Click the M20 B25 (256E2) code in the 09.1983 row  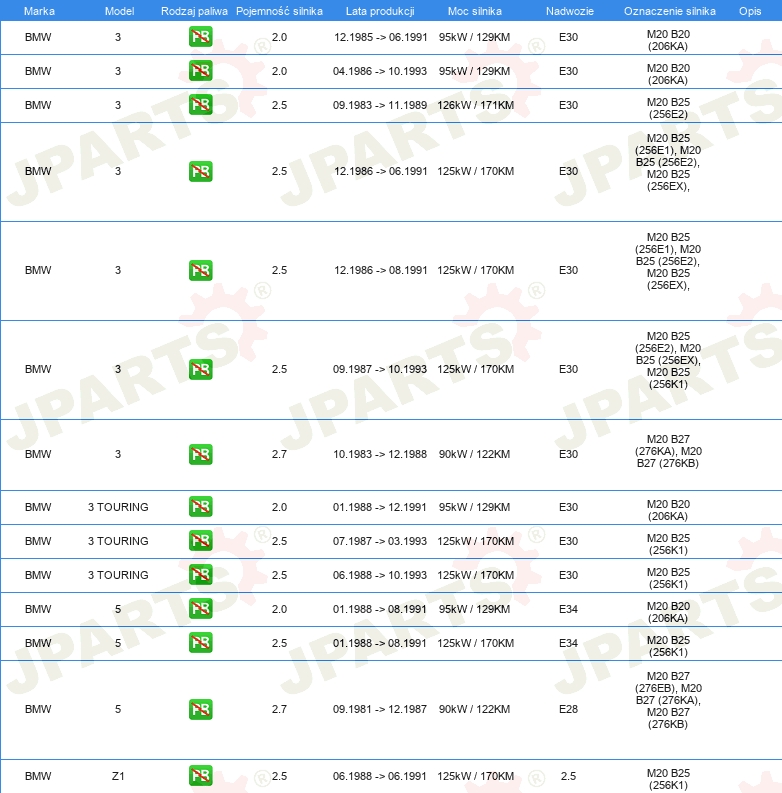668,108
